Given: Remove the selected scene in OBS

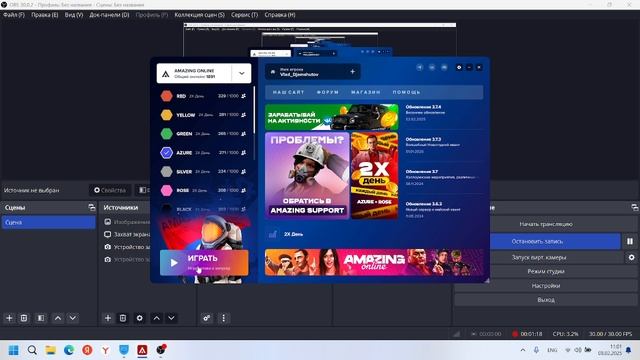Looking at the screenshot, I should tap(24, 318).
